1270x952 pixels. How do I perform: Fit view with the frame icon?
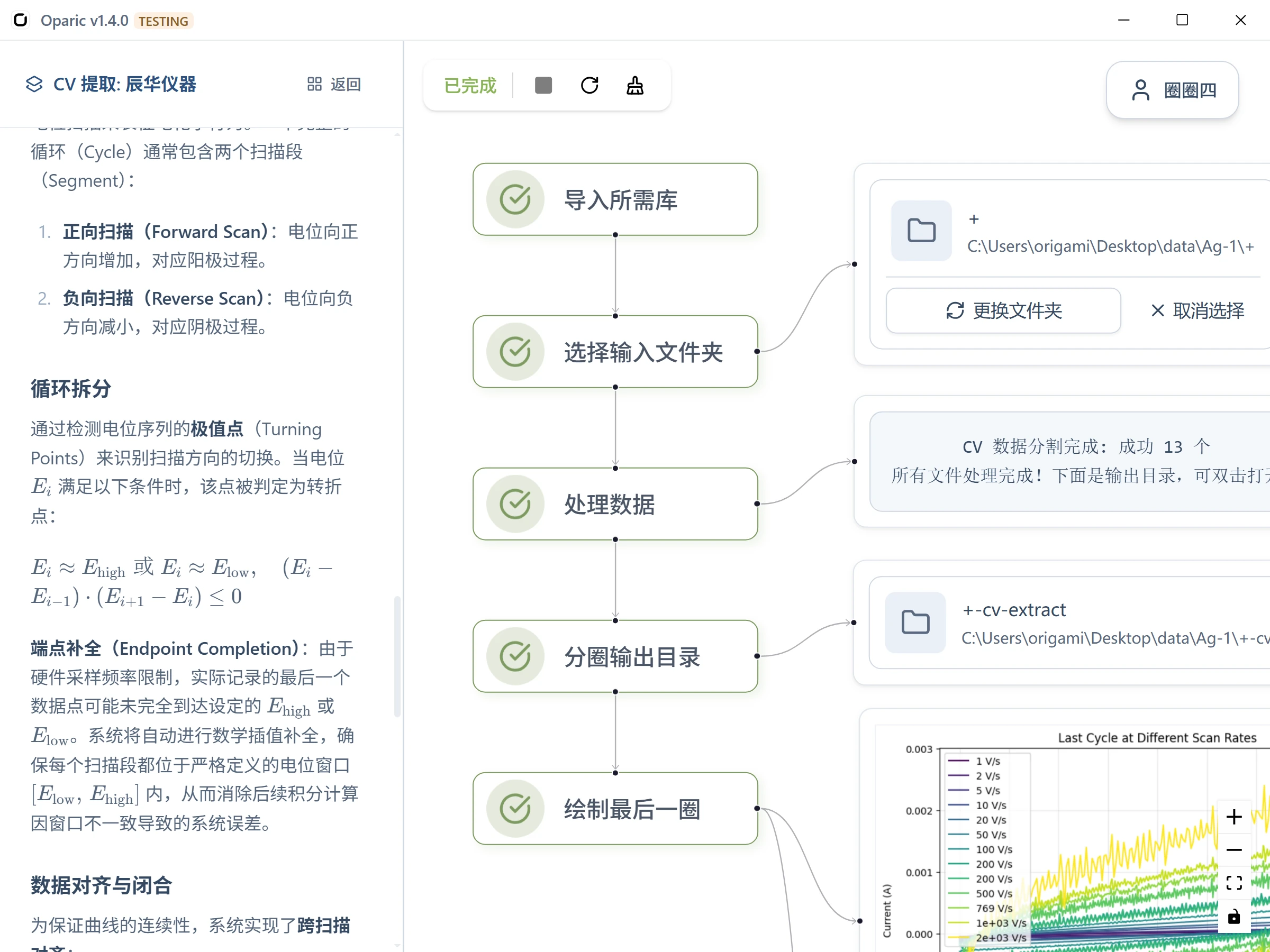[1234, 883]
